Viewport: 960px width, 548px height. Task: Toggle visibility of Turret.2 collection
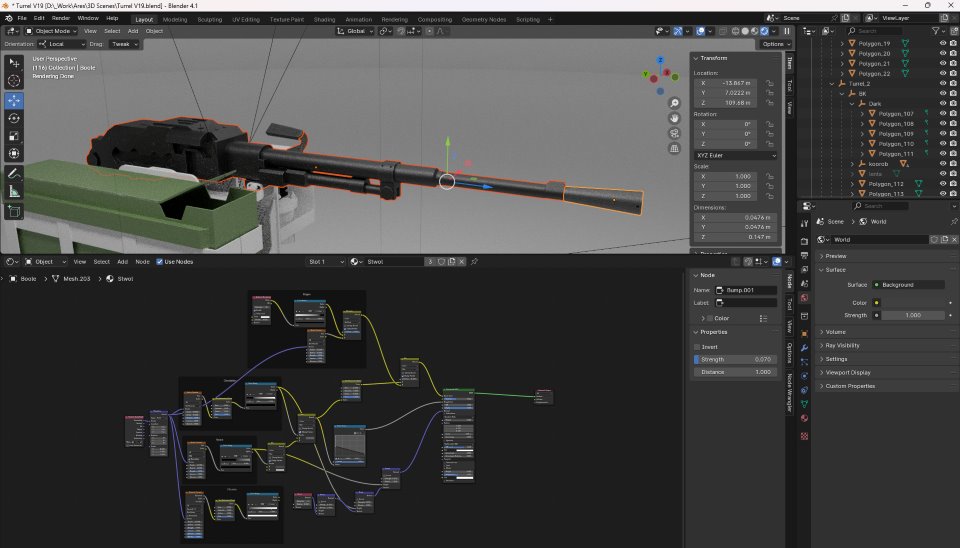943,83
